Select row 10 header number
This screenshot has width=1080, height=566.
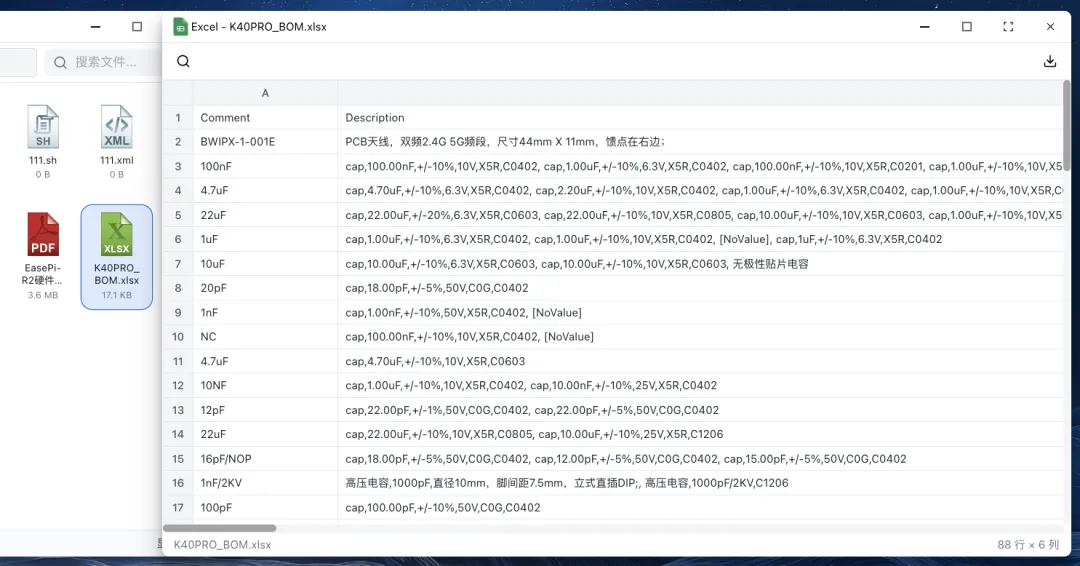pos(178,337)
